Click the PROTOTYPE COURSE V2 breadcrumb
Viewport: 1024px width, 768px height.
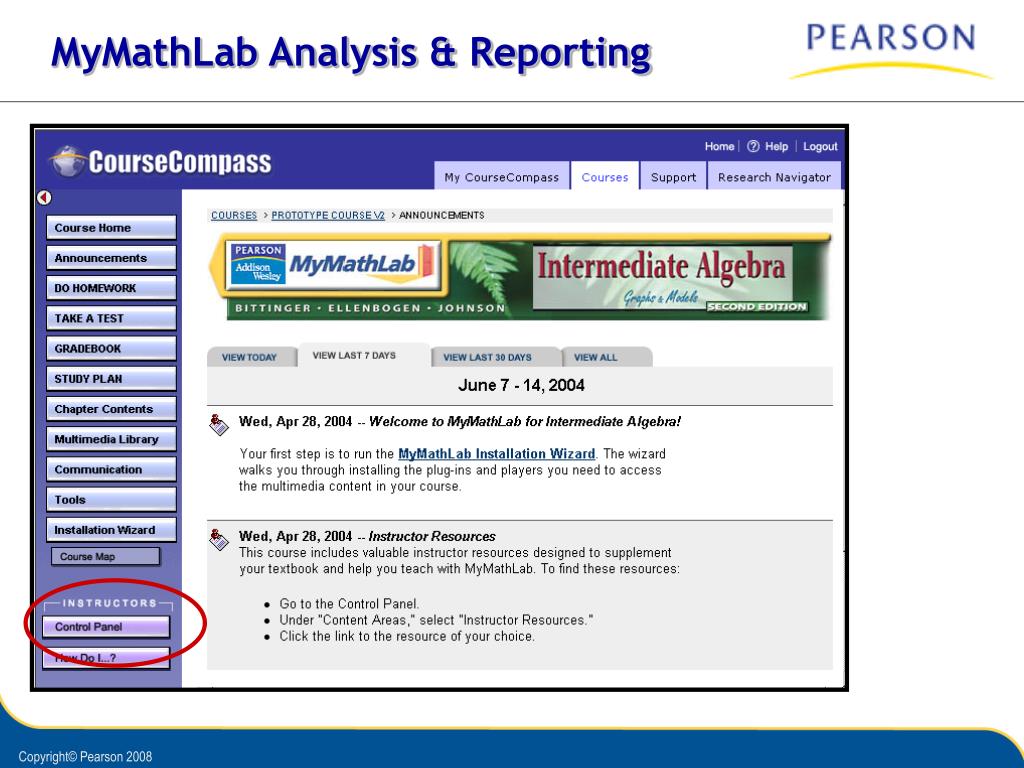(x=328, y=215)
